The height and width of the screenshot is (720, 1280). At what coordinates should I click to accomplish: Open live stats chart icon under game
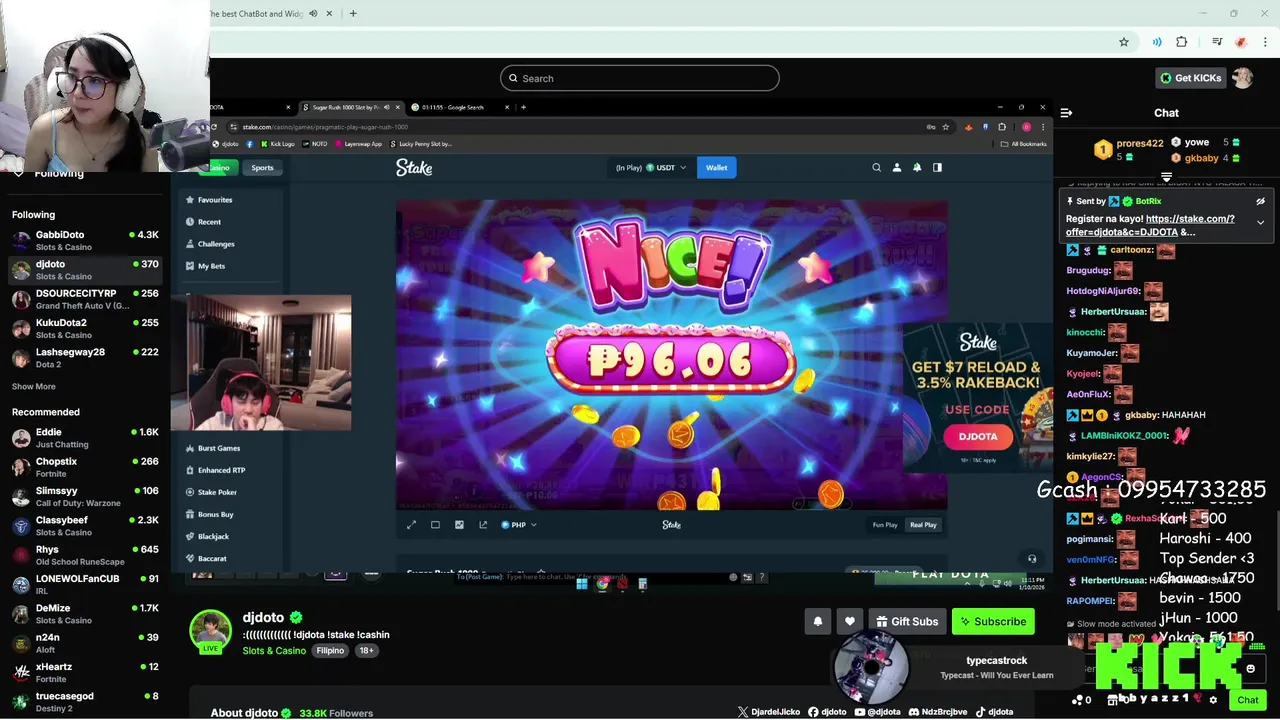tap(459, 525)
